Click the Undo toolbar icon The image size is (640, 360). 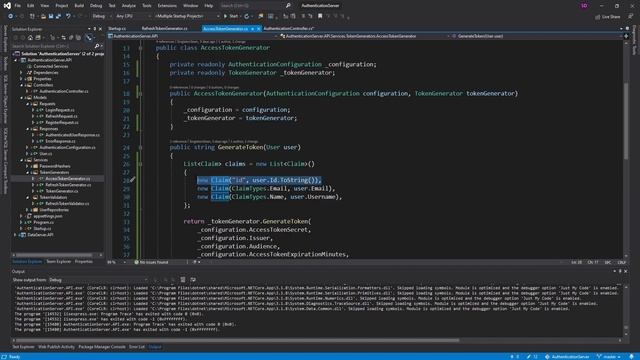coord(68,16)
